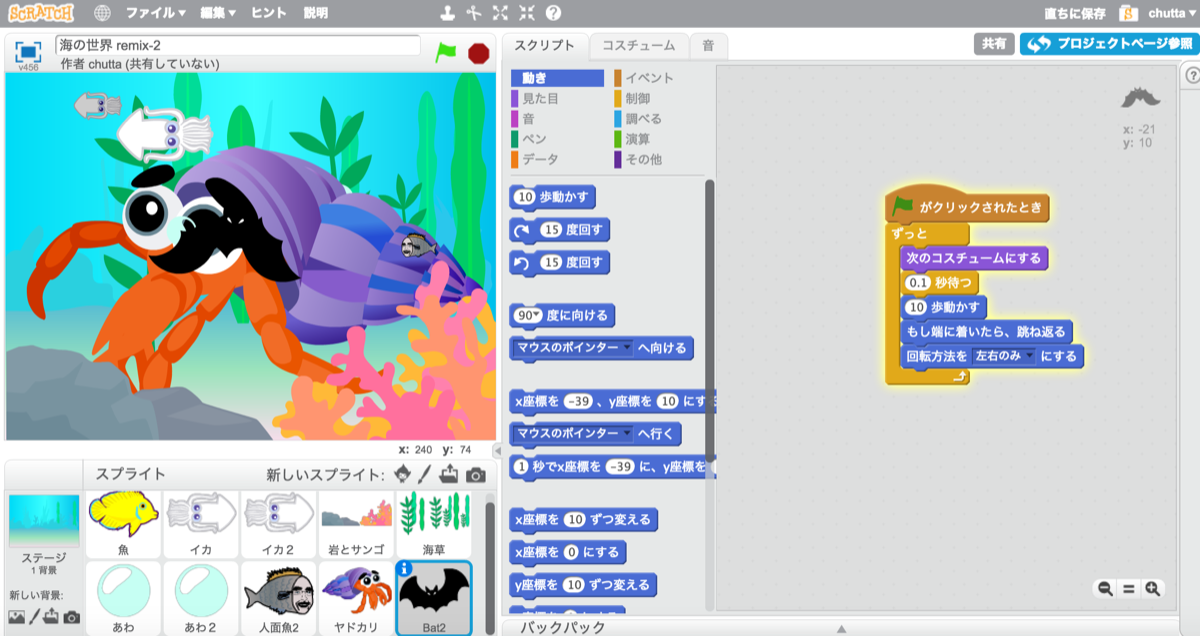
Task: Paint a new sprite with the brush icon
Action: tap(424, 472)
